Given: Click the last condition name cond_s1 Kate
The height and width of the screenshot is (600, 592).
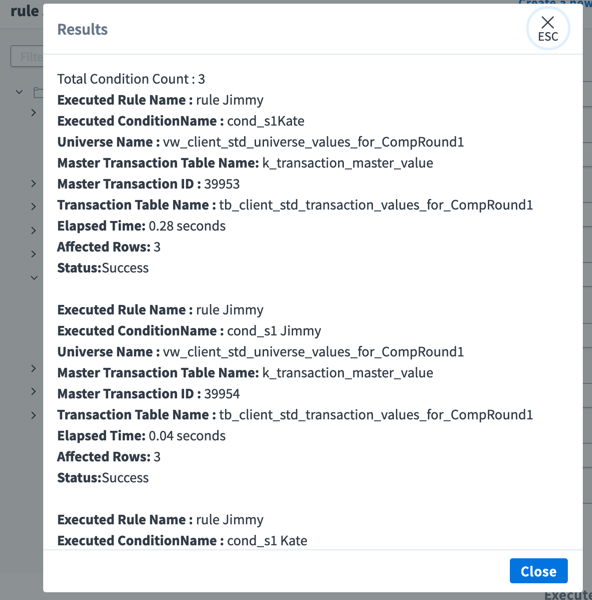Looking at the screenshot, I should [x=267, y=540].
